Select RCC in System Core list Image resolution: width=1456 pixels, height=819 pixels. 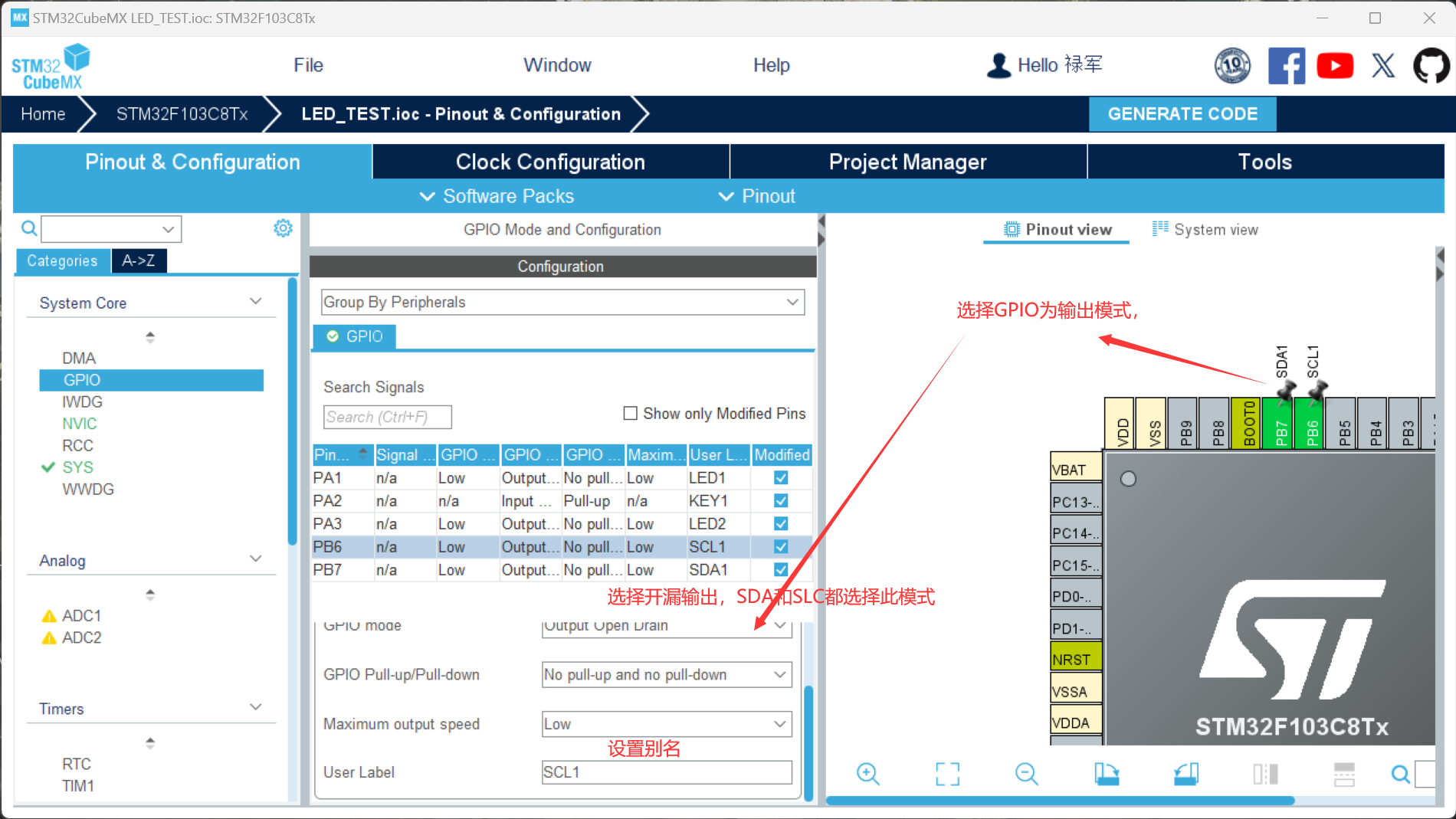77,445
